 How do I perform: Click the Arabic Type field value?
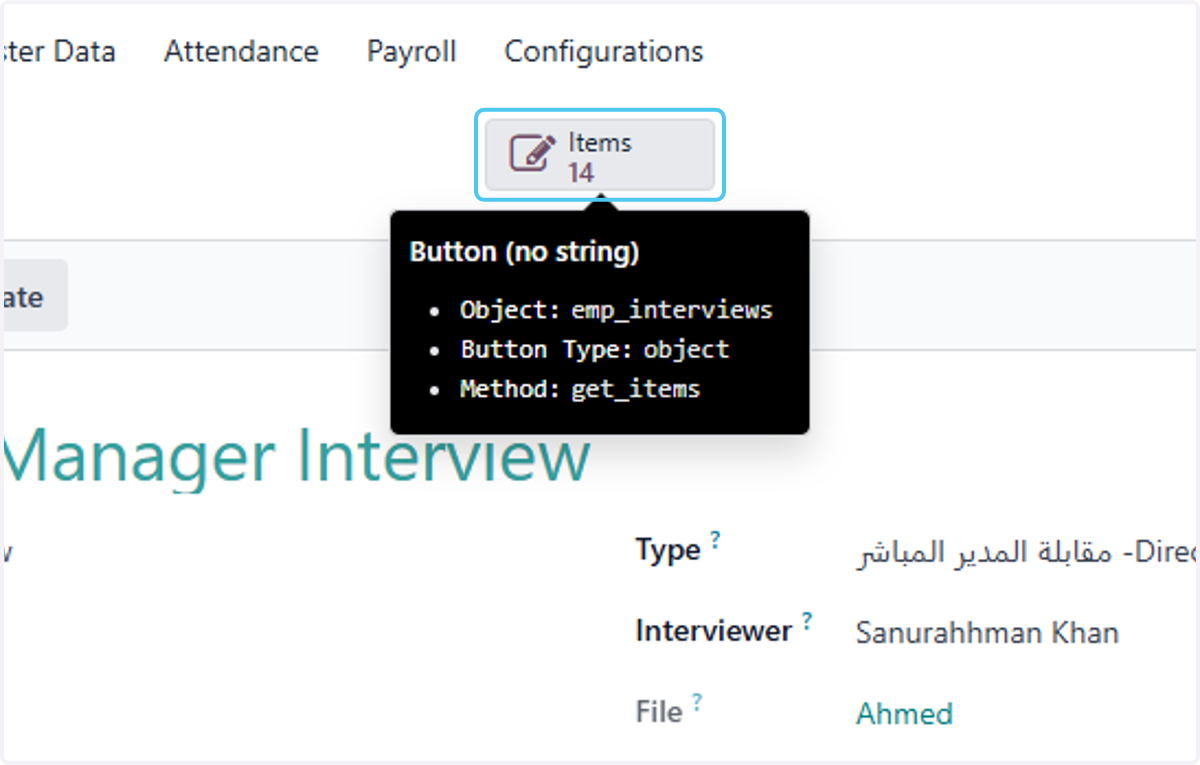(x=1027, y=551)
